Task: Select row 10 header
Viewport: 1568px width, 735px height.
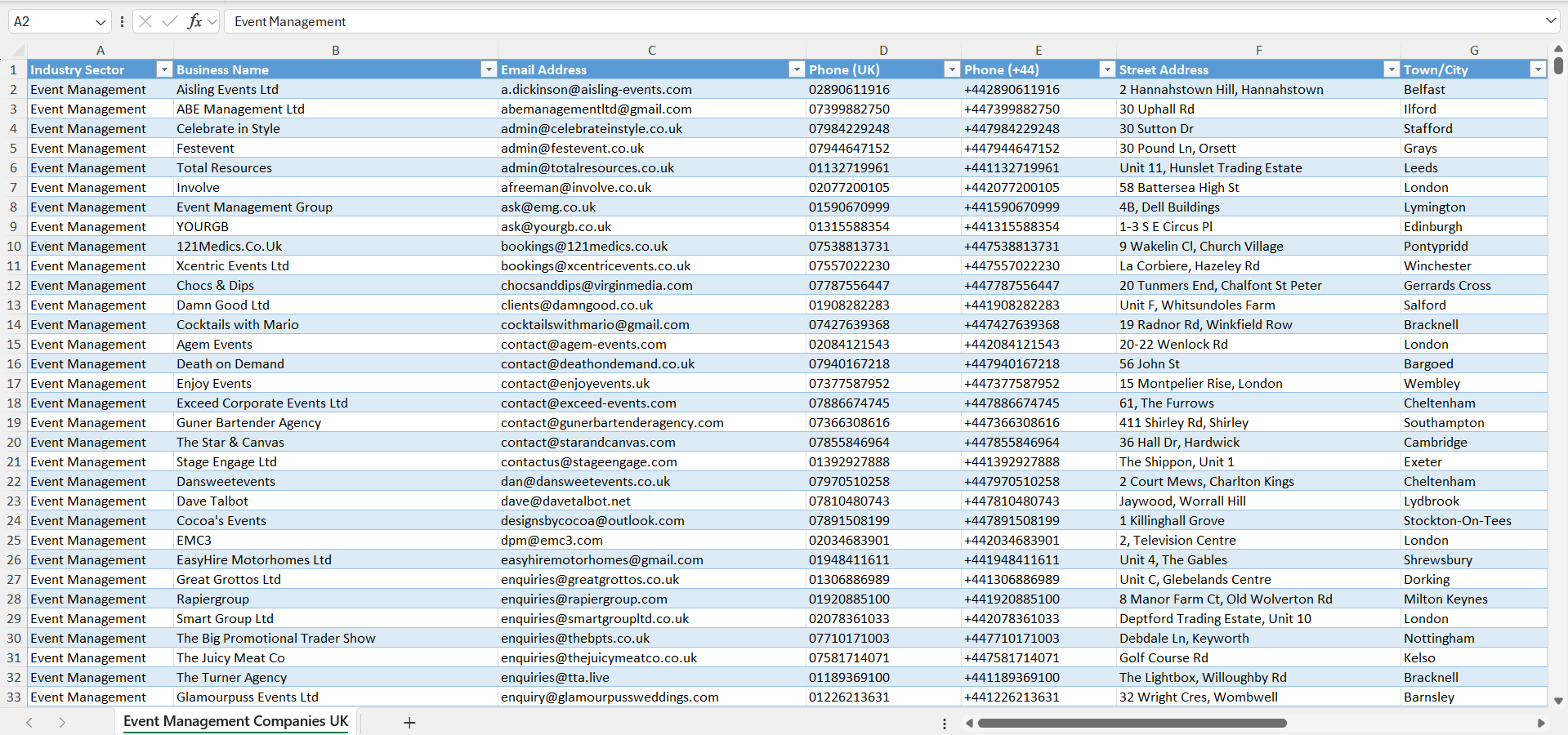Action: tap(14, 246)
